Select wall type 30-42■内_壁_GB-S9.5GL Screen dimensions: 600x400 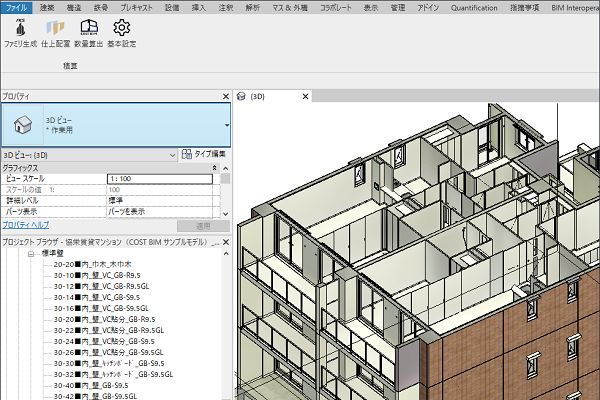[95, 396]
